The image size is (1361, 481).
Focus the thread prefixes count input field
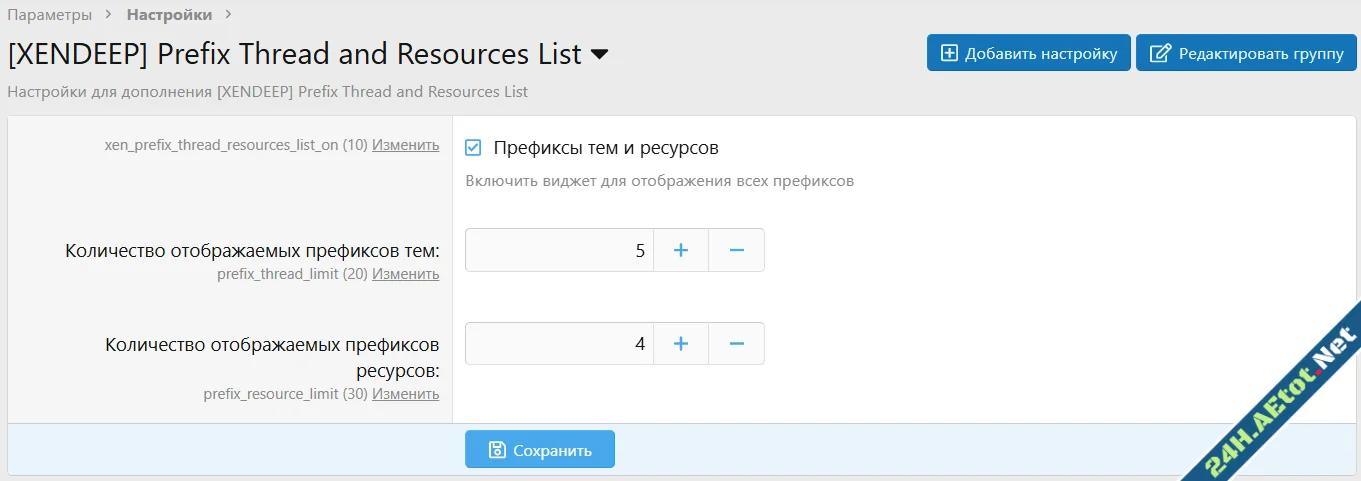[559, 250]
